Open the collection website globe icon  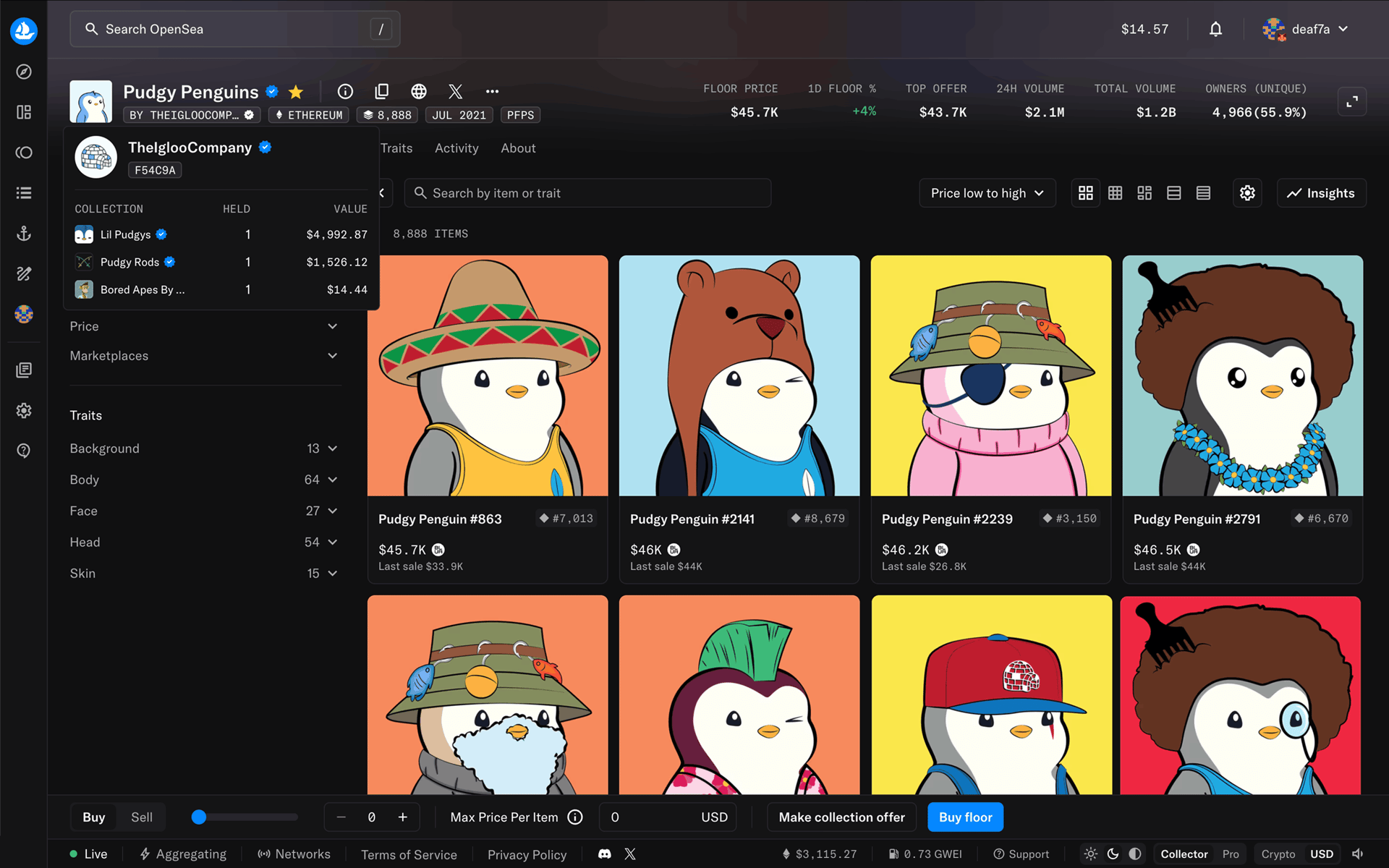(x=419, y=91)
